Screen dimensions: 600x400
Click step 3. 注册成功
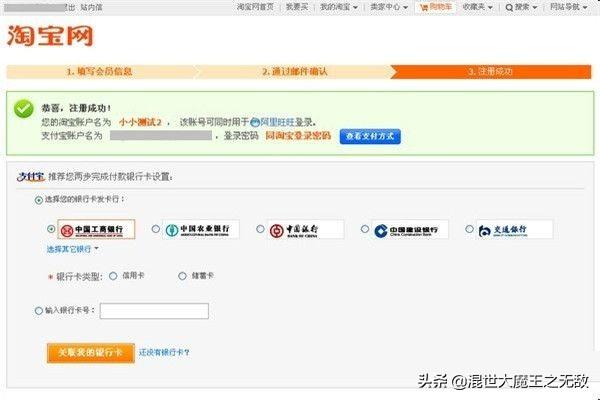pyautogui.click(x=490, y=72)
